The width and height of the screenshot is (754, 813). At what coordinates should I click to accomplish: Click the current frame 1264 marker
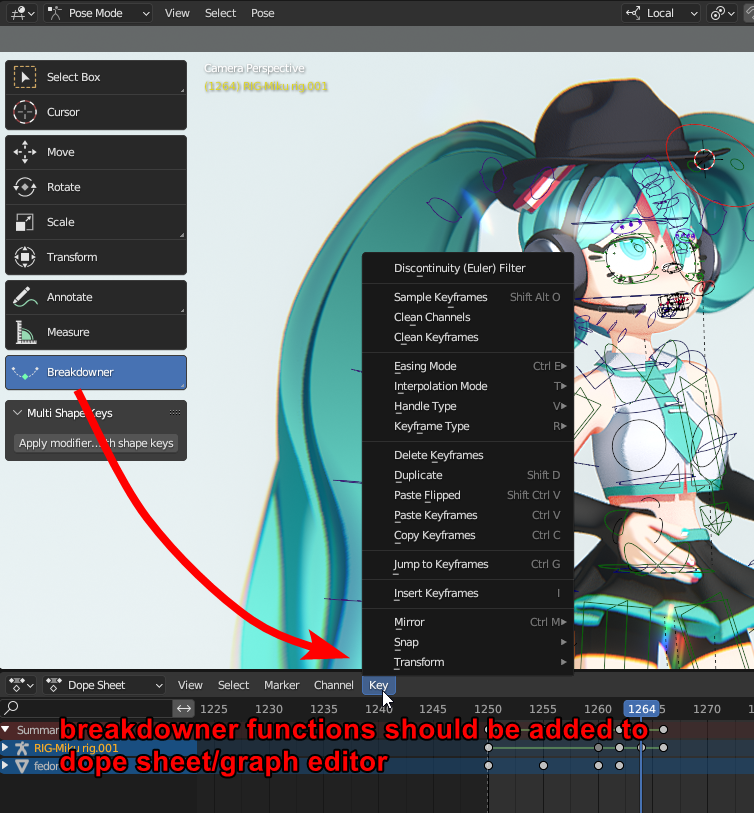point(641,709)
